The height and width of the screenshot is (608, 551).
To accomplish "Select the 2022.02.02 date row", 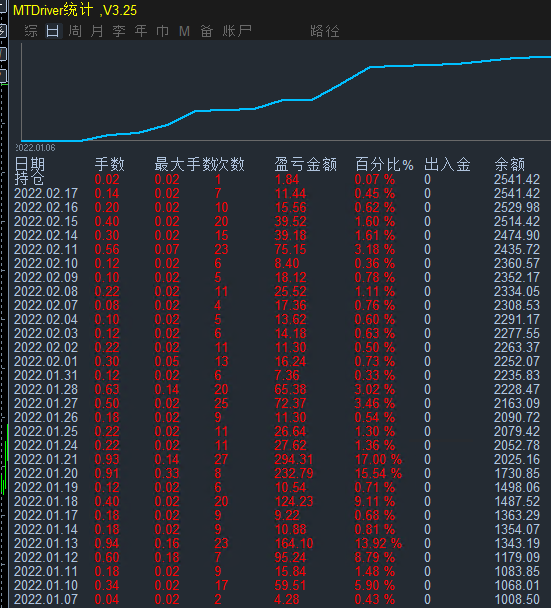I will (46, 347).
